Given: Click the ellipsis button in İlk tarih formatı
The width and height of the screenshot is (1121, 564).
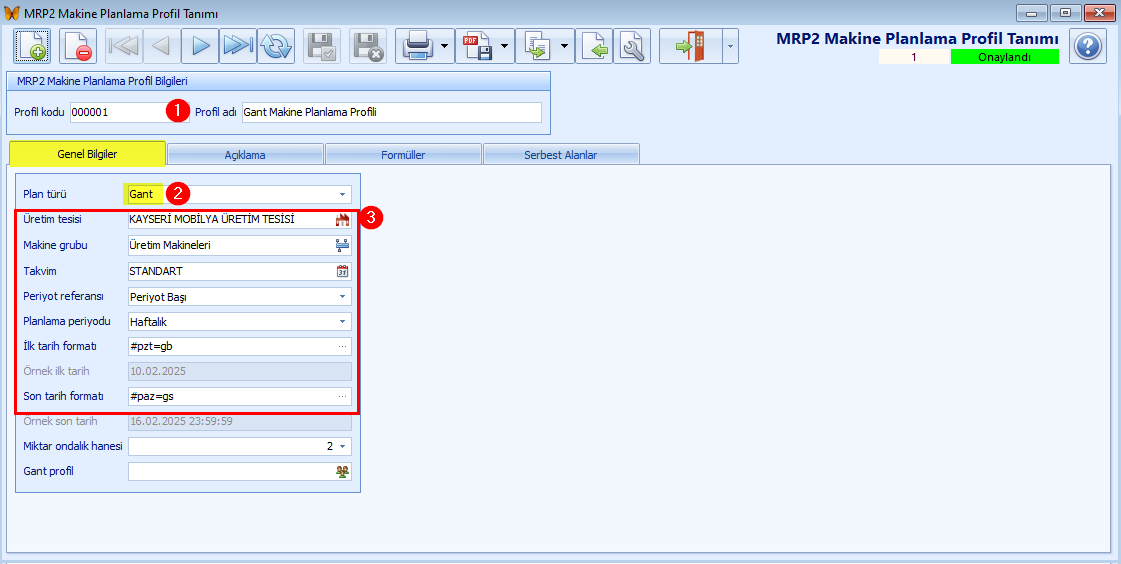Looking at the screenshot, I should (342, 347).
